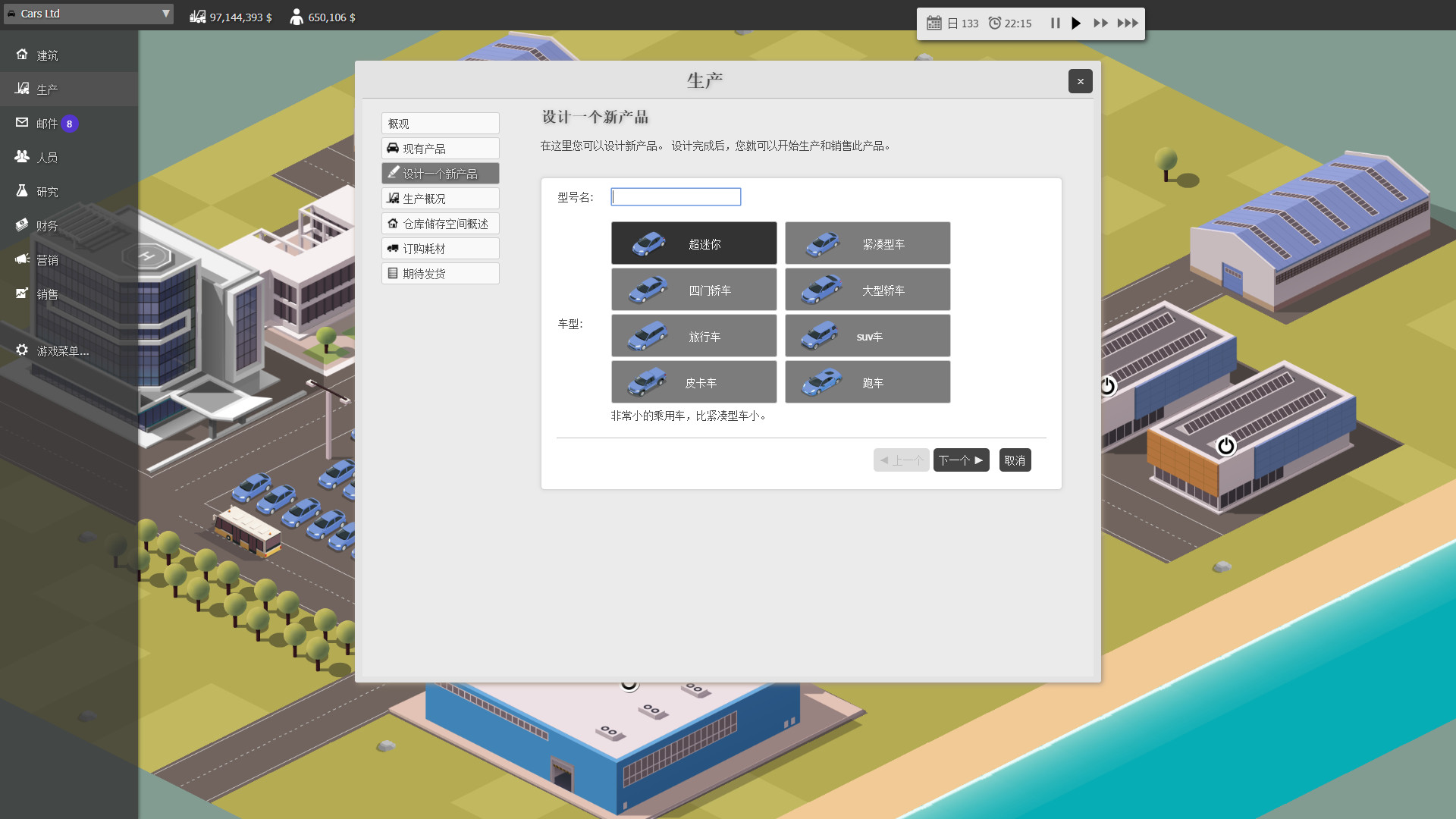Select the 旅行车 station wagon type
1456x819 pixels.
click(x=694, y=336)
